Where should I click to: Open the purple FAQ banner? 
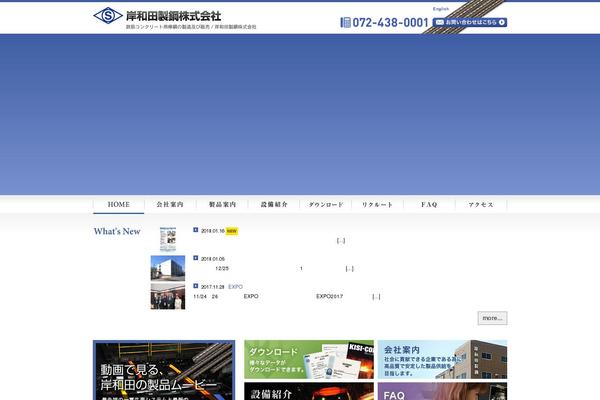coord(442,391)
